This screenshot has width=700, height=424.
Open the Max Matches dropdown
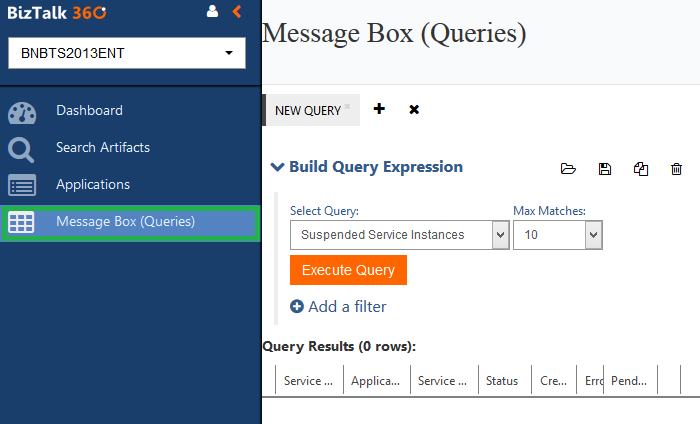click(x=557, y=235)
